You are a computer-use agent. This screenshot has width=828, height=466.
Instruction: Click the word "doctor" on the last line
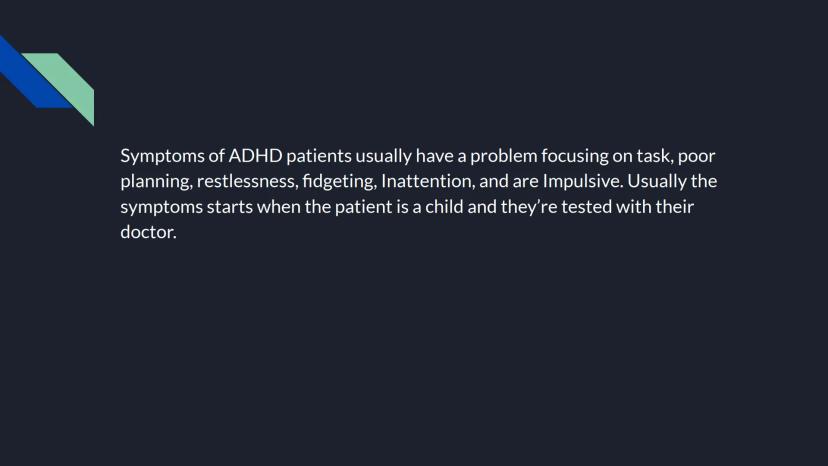[x=146, y=234]
